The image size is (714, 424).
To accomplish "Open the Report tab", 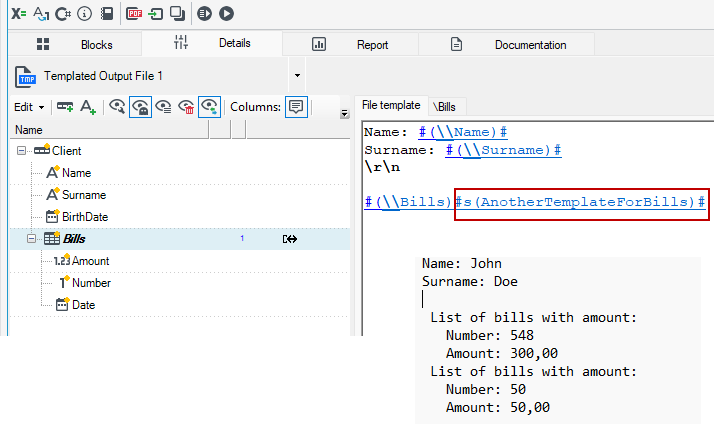I will point(350,45).
